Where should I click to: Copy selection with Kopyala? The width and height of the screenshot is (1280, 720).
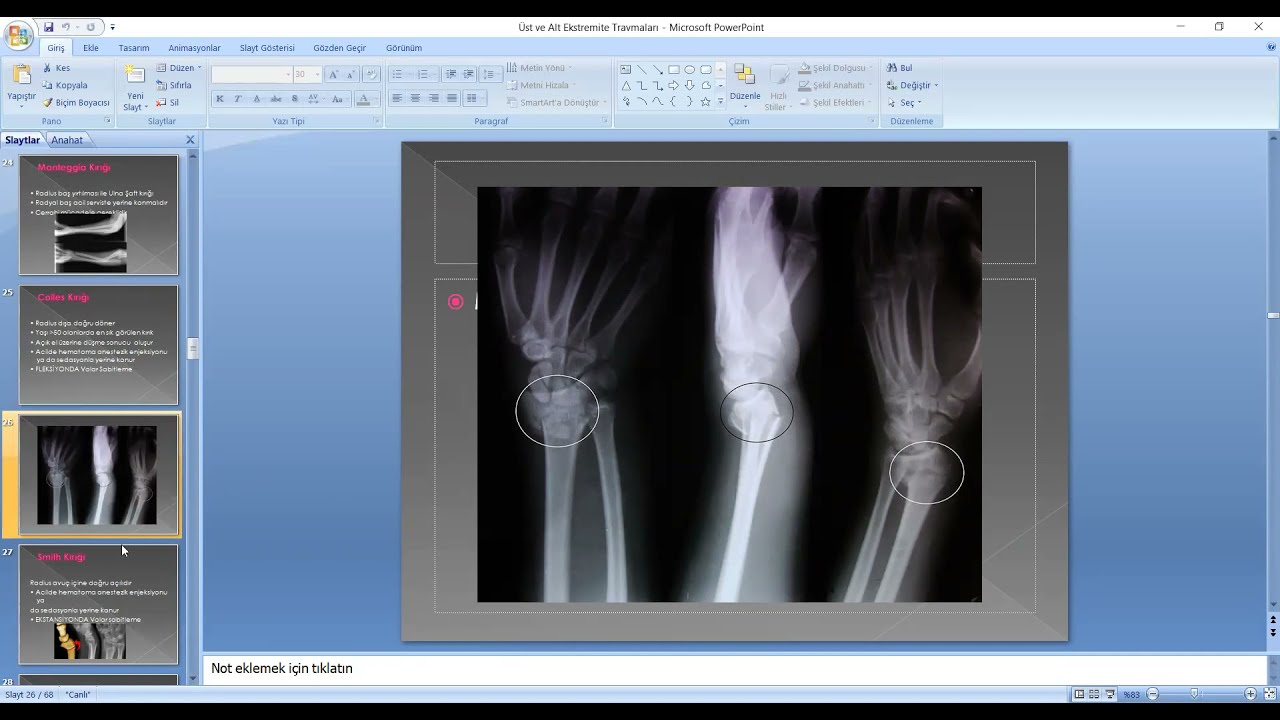(65, 85)
